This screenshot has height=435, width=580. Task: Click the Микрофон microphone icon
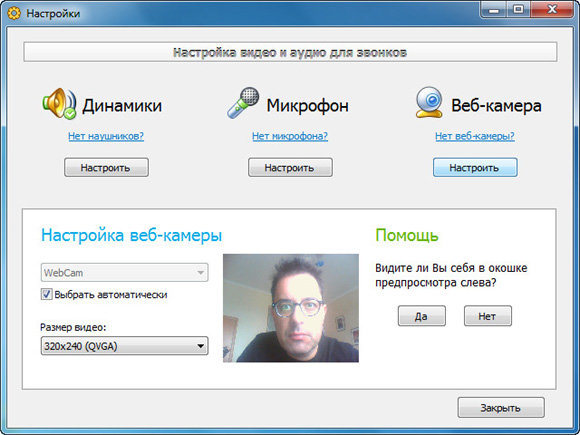pos(243,103)
